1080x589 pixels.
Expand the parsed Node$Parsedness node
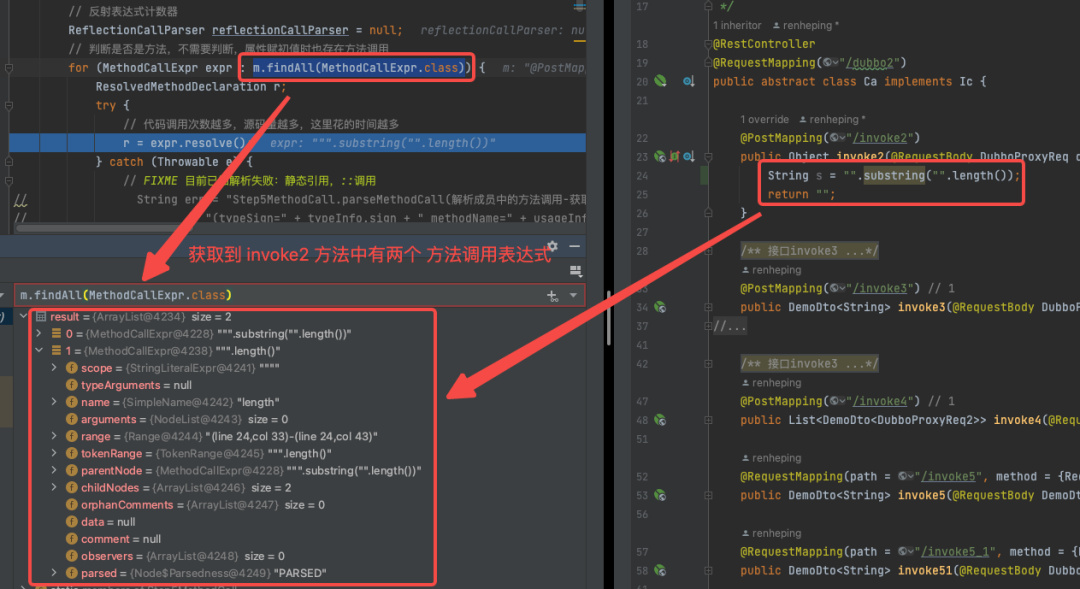tap(54, 573)
